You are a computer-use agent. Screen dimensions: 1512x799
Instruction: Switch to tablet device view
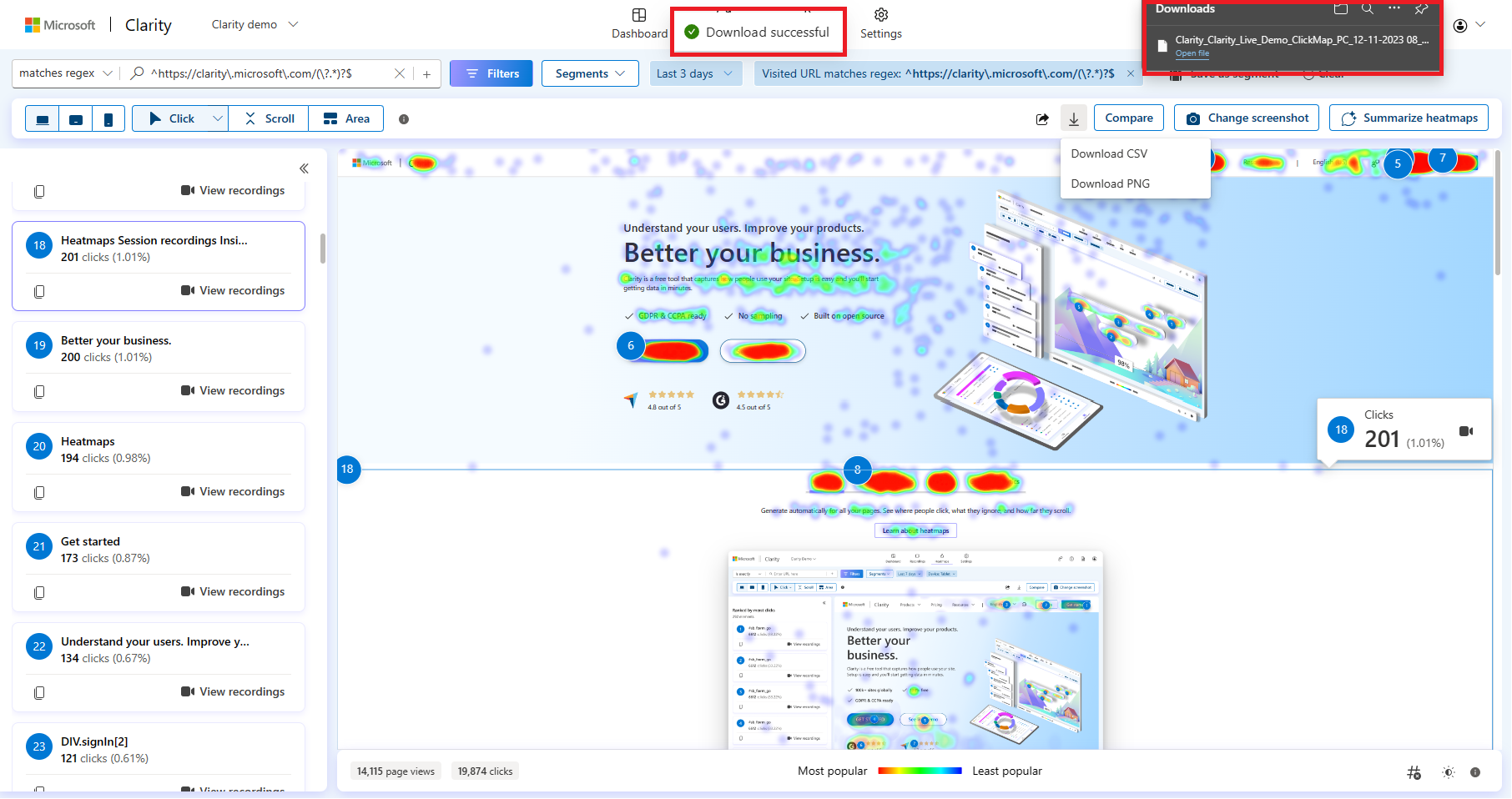[x=76, y=119]
